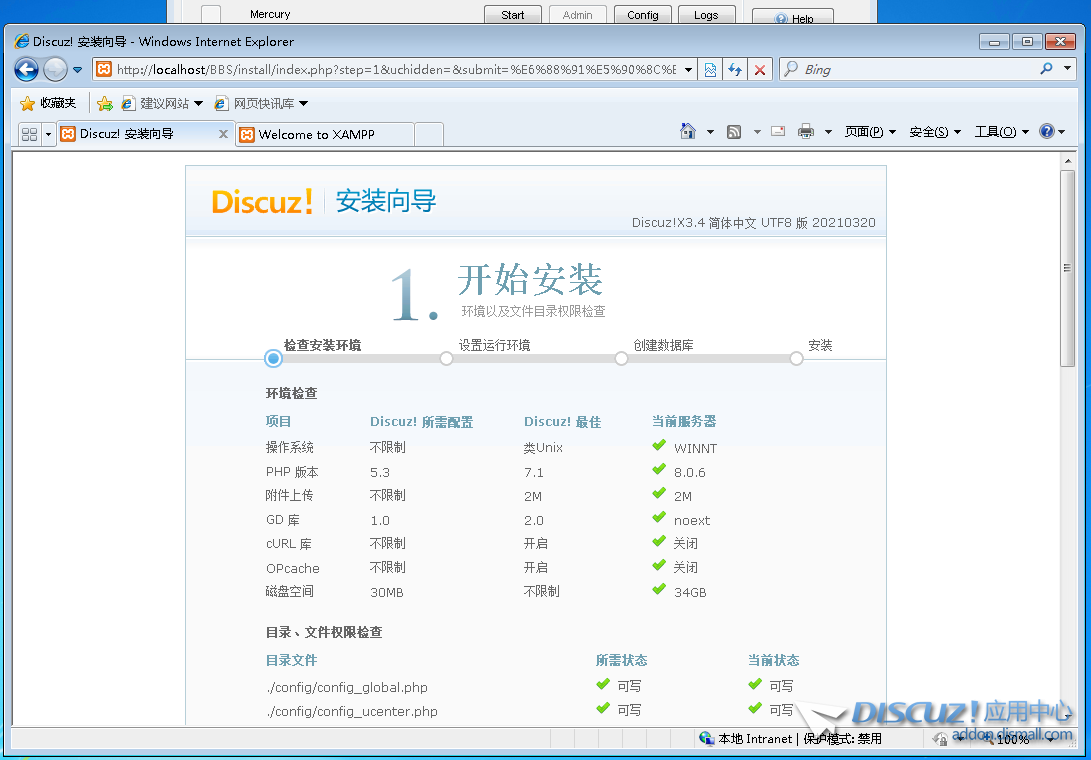Expand the address bar history dropdown
The image size is (1091, 760).
point(688,70)
